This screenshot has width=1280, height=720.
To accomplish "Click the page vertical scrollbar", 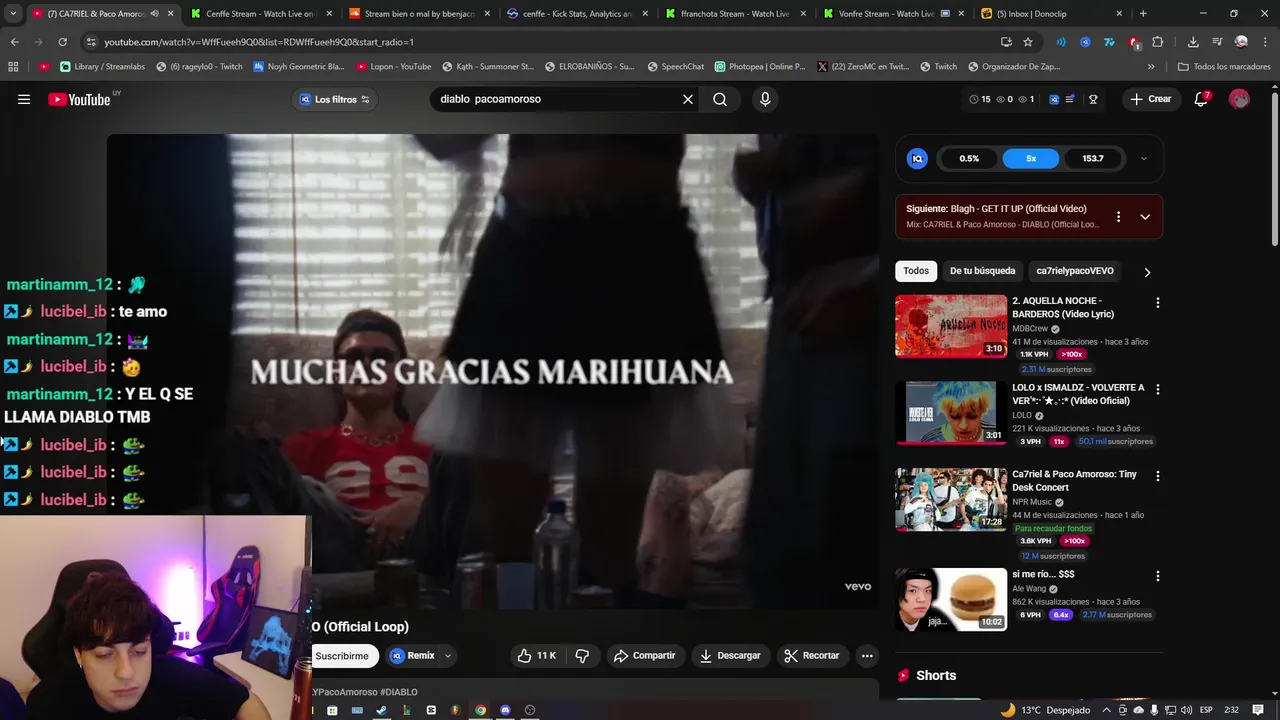I will (x=1274, y=170).
